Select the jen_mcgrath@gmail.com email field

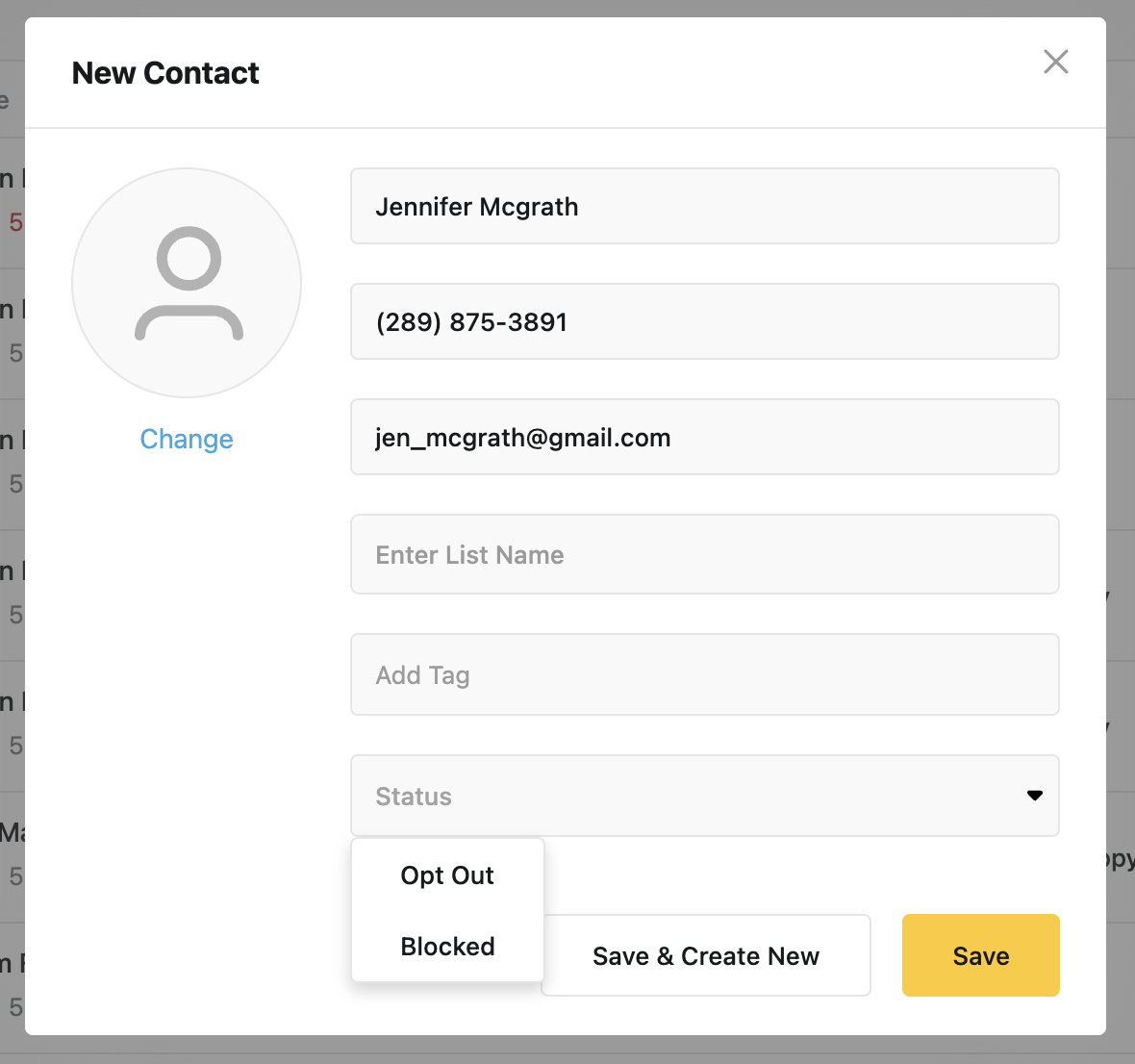click(704, 438)
